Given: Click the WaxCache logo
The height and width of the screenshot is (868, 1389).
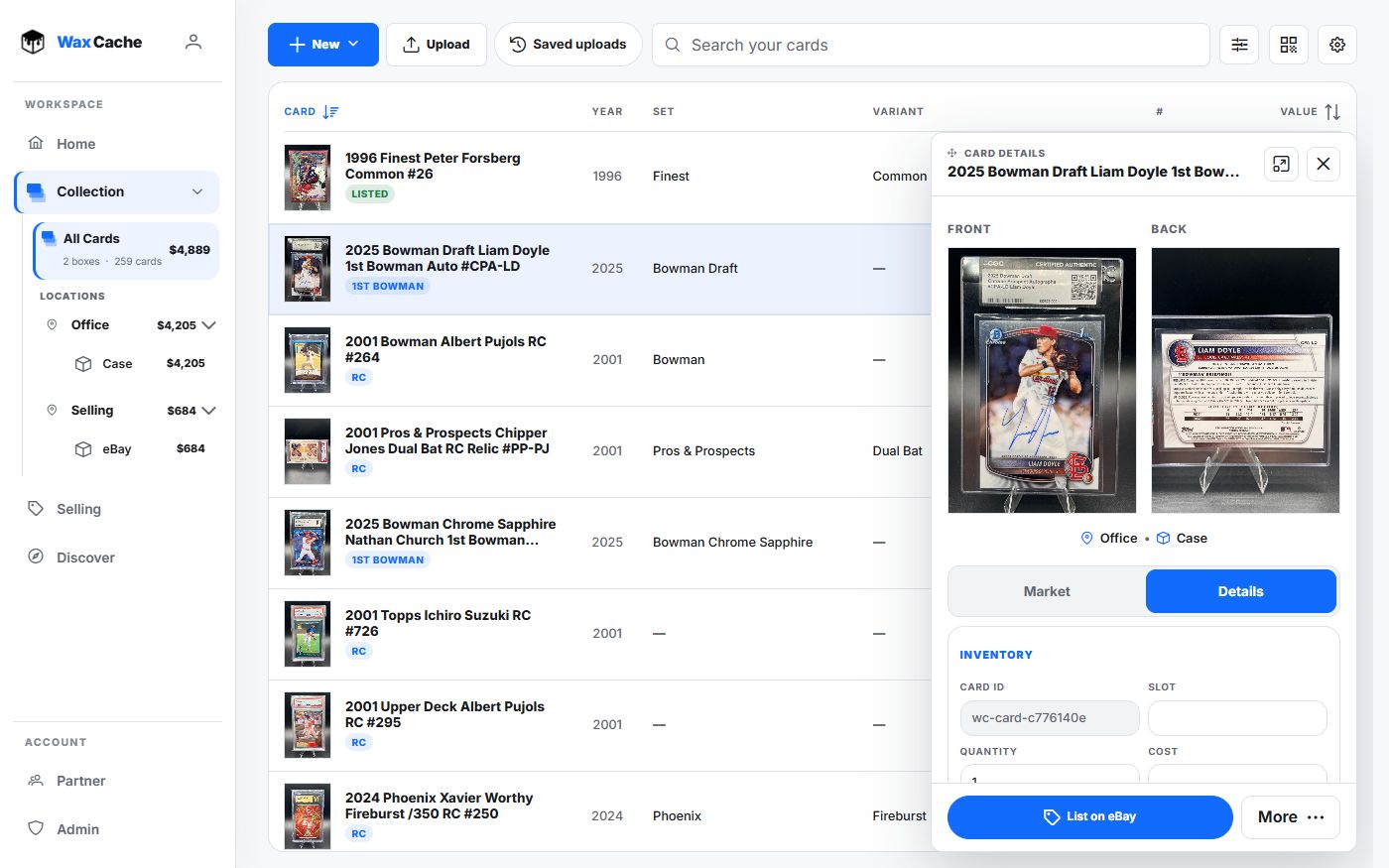Looking at the screenshot, I should click(x=81, y=42).
